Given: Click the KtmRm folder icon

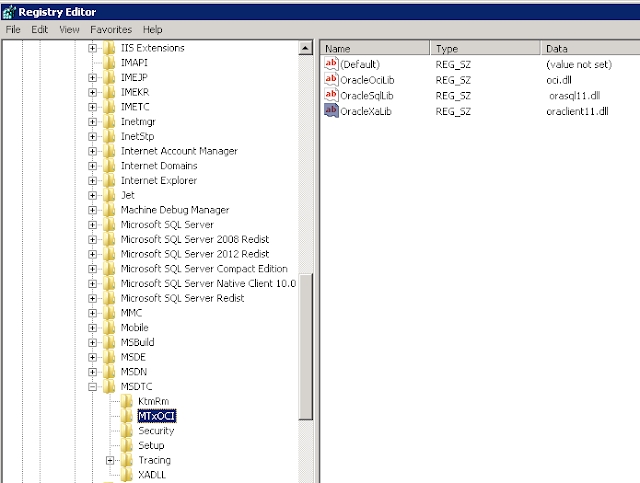Looking at the screenshot, I should 127,401.
